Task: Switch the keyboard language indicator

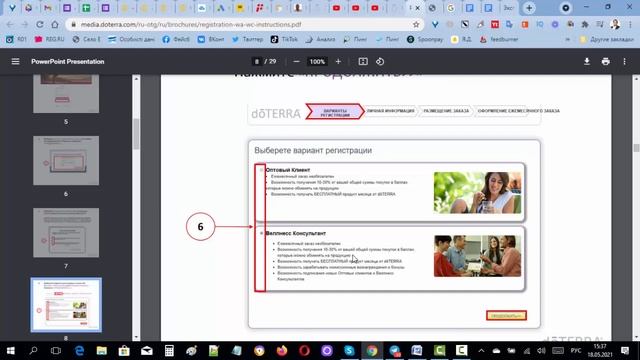Action: coord(576,351)
